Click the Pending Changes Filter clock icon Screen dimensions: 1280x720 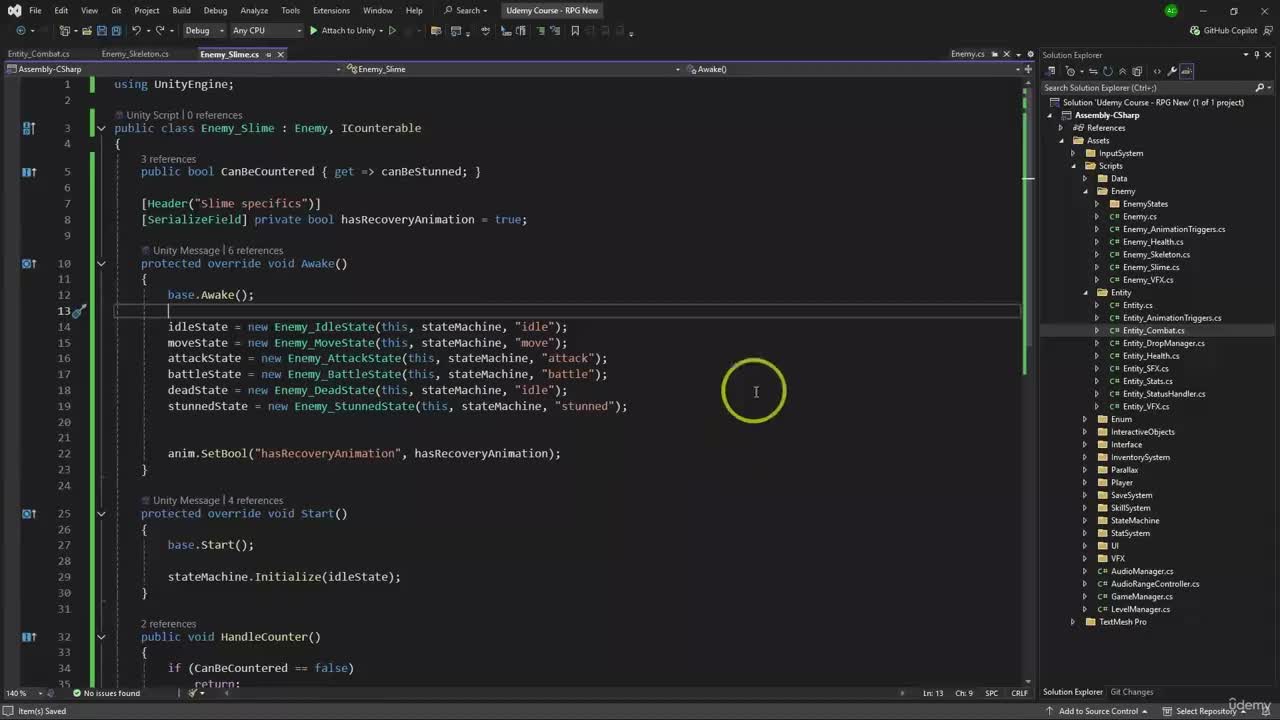[1070, 71]
